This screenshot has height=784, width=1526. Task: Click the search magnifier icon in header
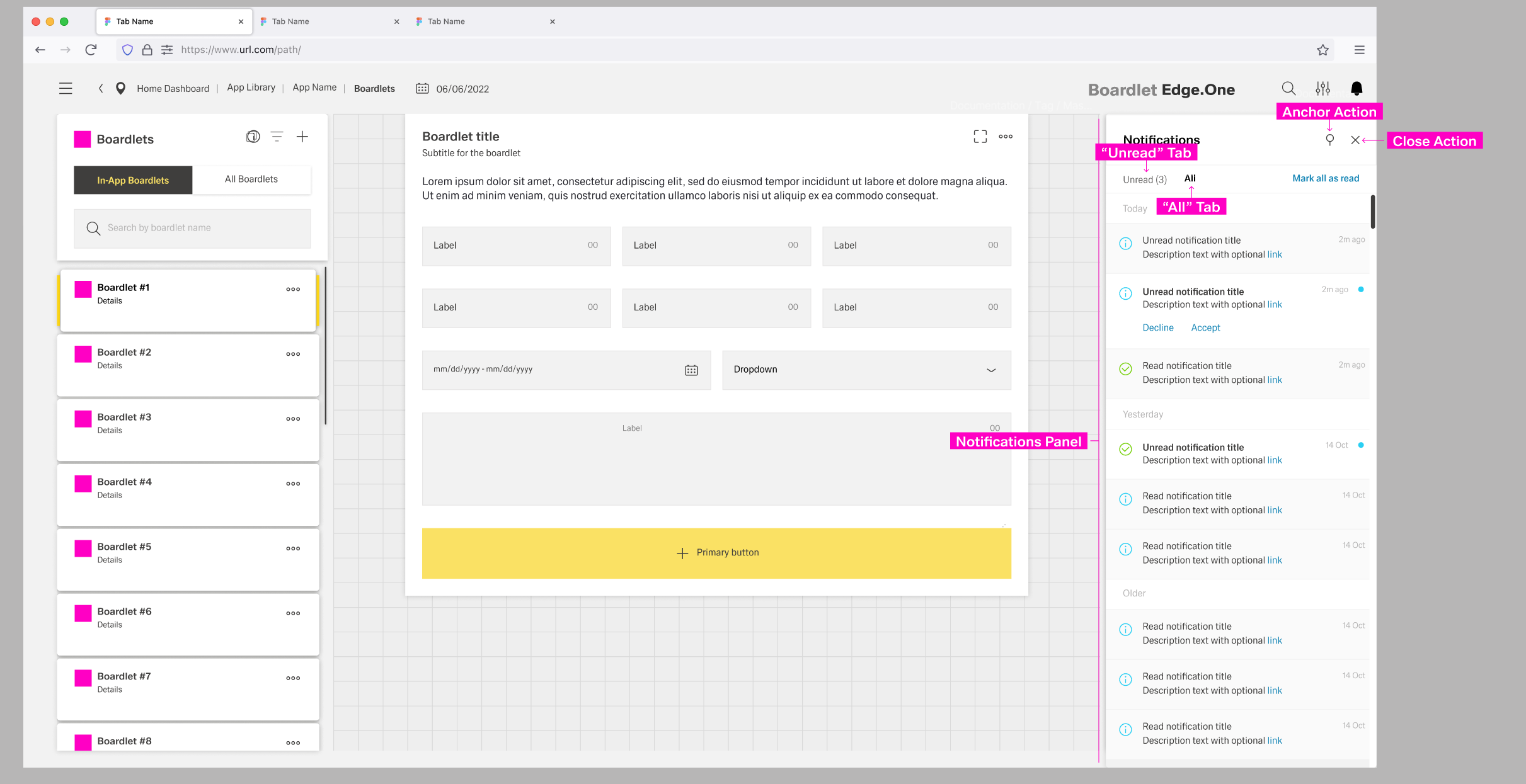point(1288,89)
